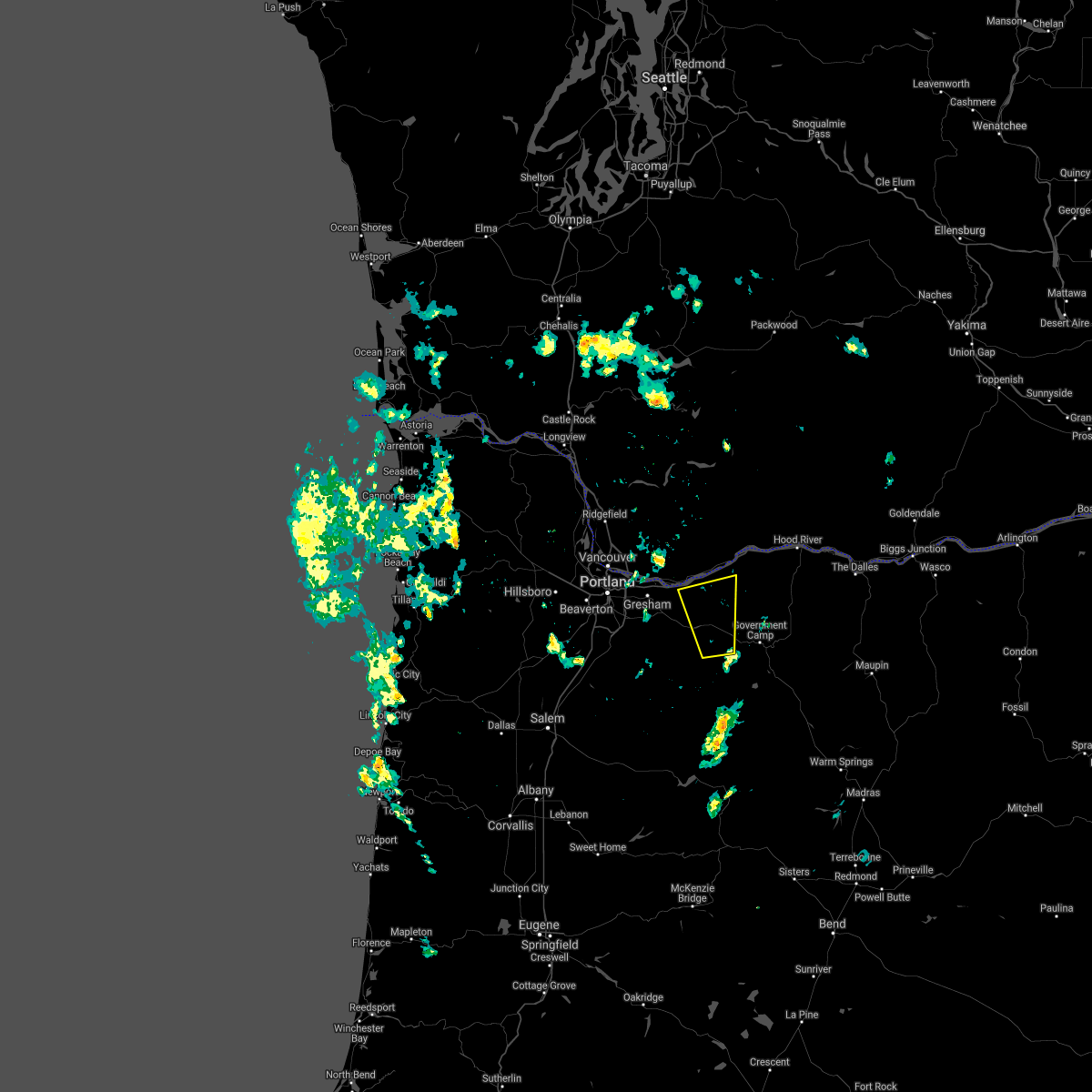Select the Yakima city label
Viewport: 1092px width, 1092px height.
(966, 325)
